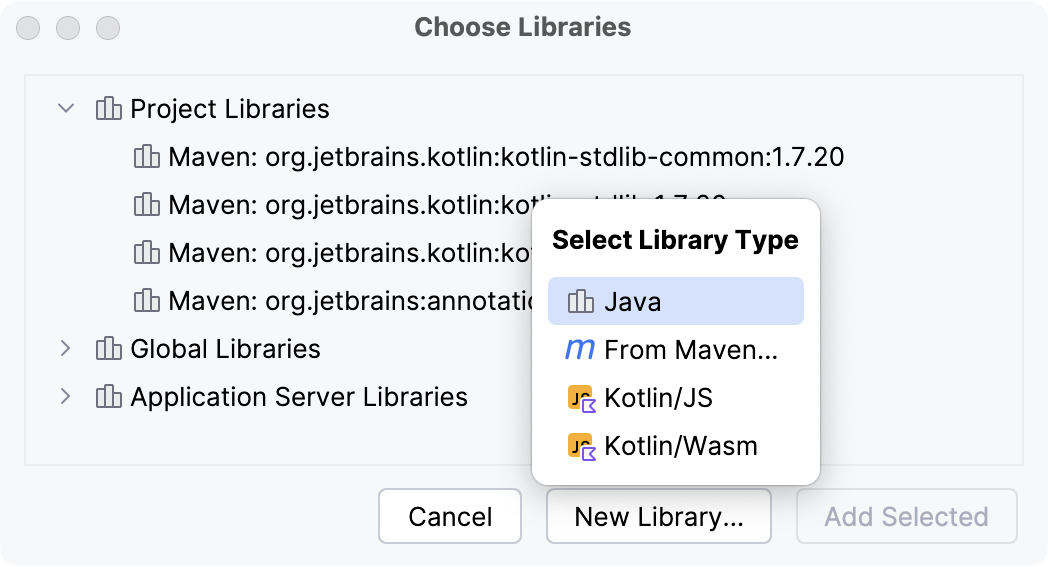Expand the Global Libraries node
1048x567 pixels.
pos(66,349)
